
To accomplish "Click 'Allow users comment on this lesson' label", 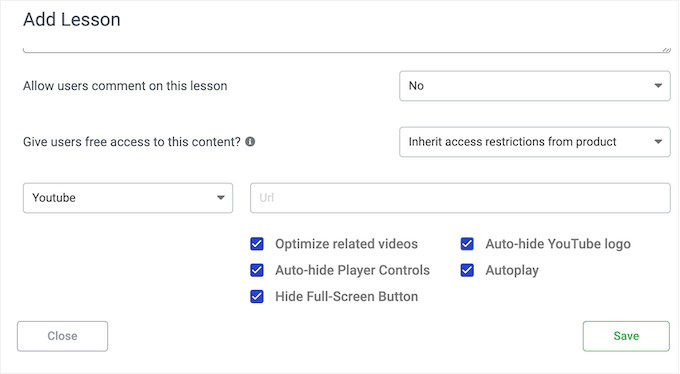I will 125,86.
